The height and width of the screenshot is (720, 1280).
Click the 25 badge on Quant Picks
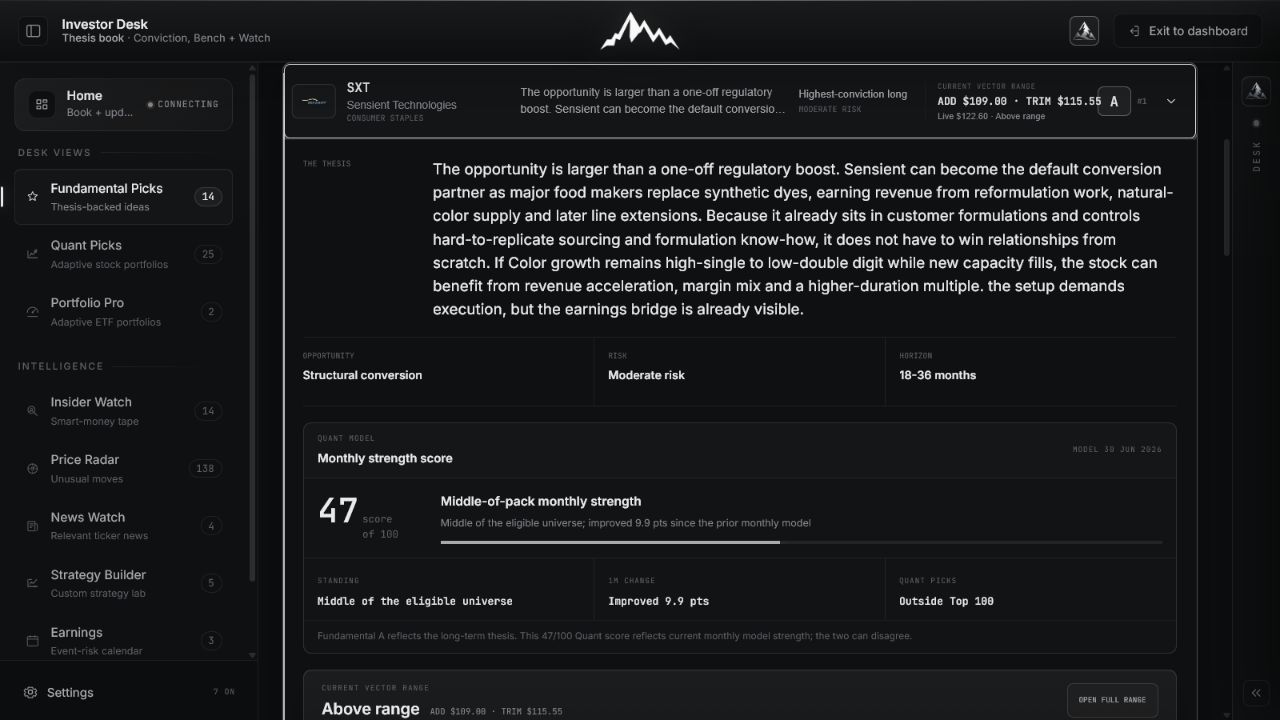click(208, 254)
